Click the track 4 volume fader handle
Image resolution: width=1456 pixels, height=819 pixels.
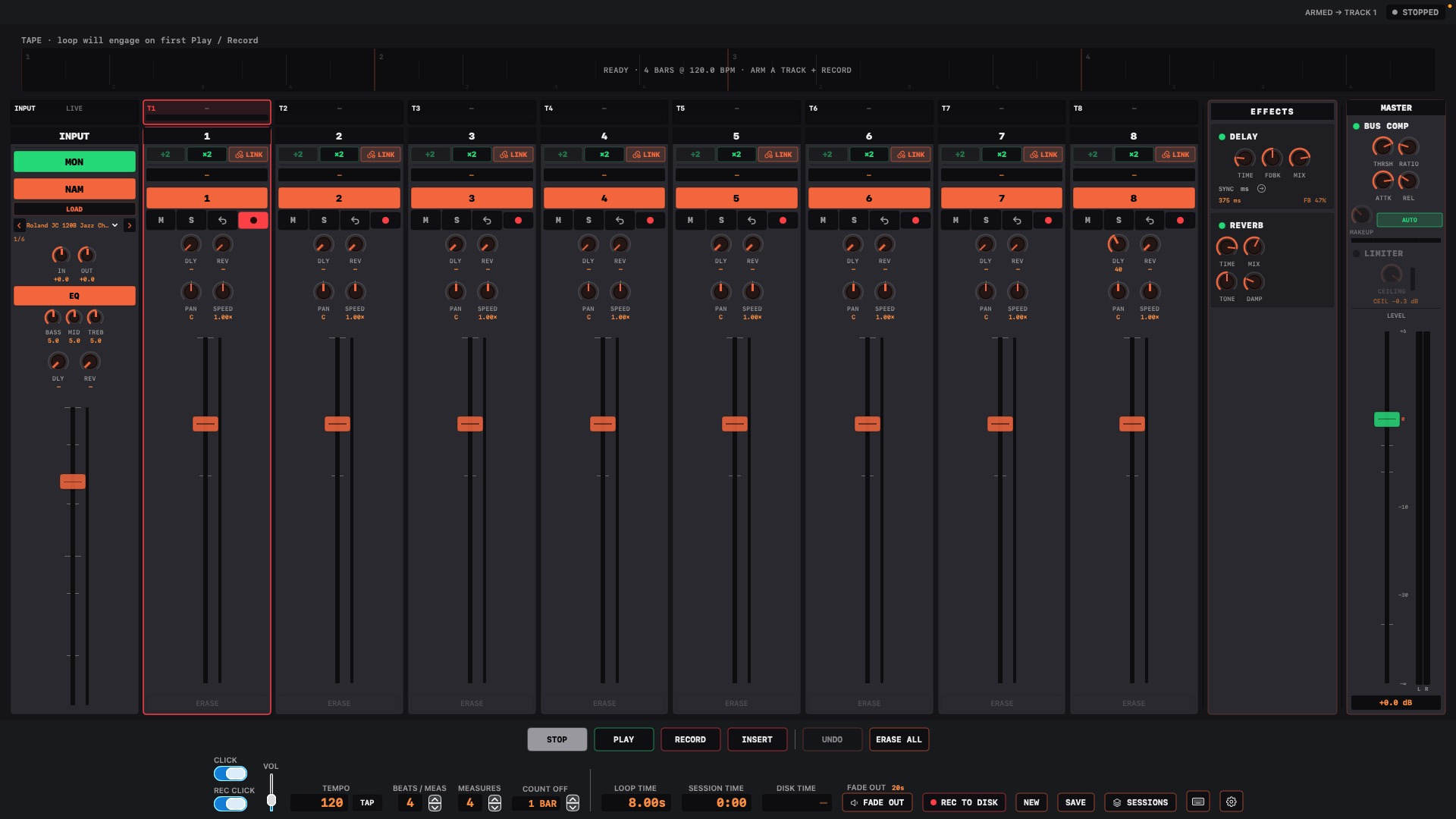603,424
